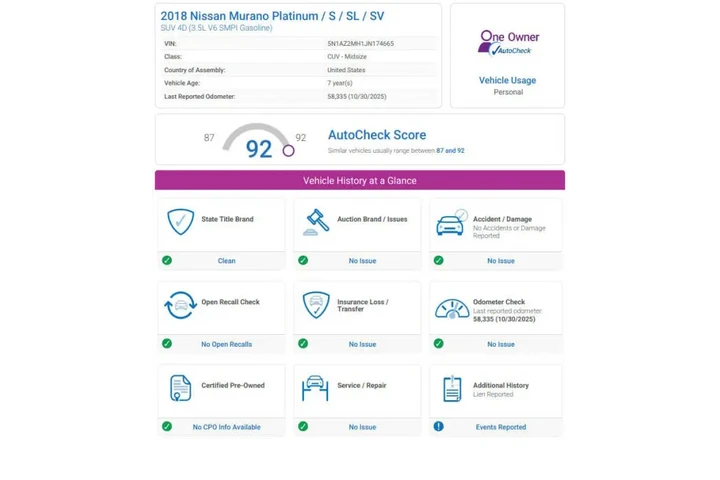Select the No Open Recalls link
720x480 pixels.
pyautogui.click(x=227, y=344)
